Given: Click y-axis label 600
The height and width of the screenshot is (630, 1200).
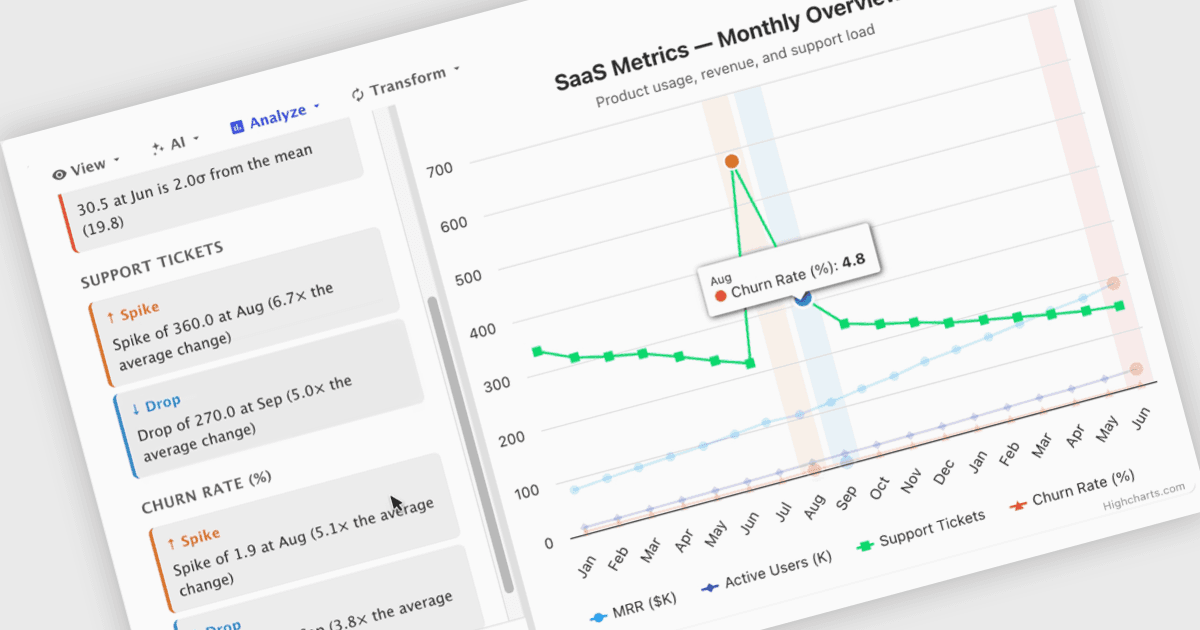Looking at the screenshot, I should tap(455, 222).
